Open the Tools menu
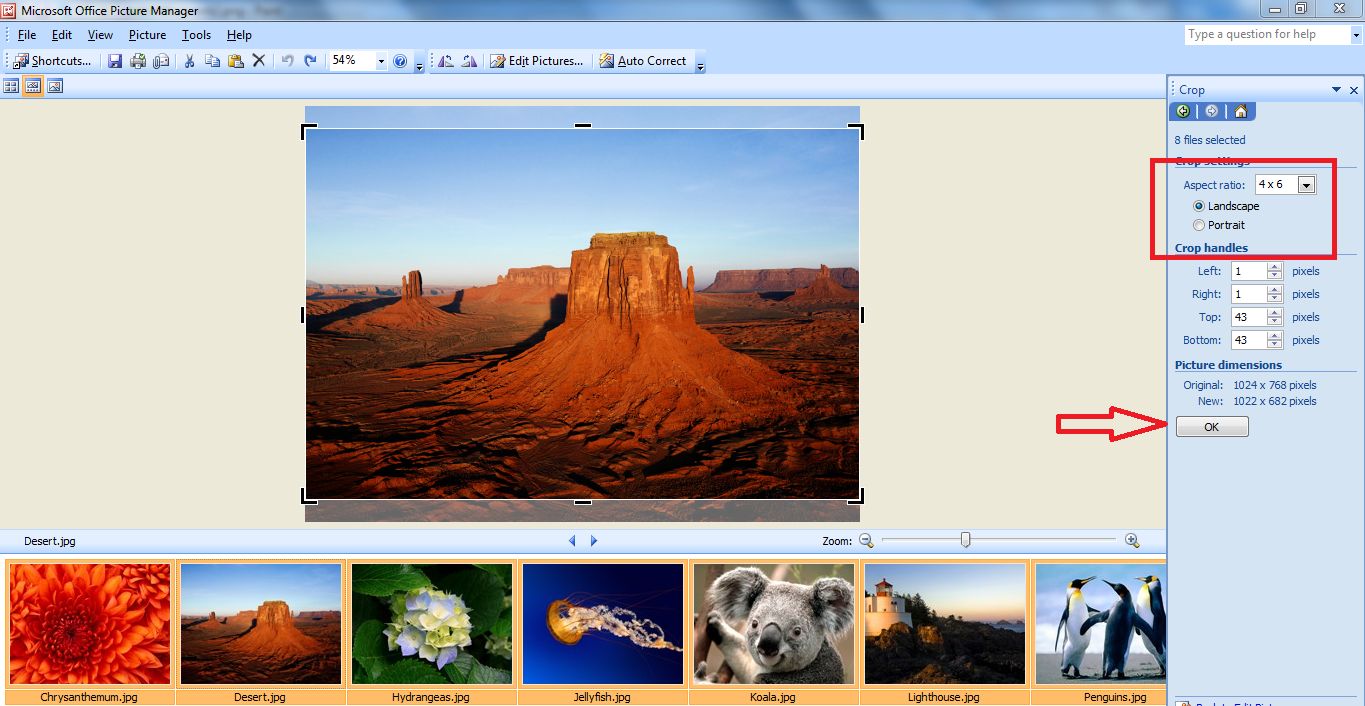This screenshot has width=1365, height=706. (x=196, y=35)
